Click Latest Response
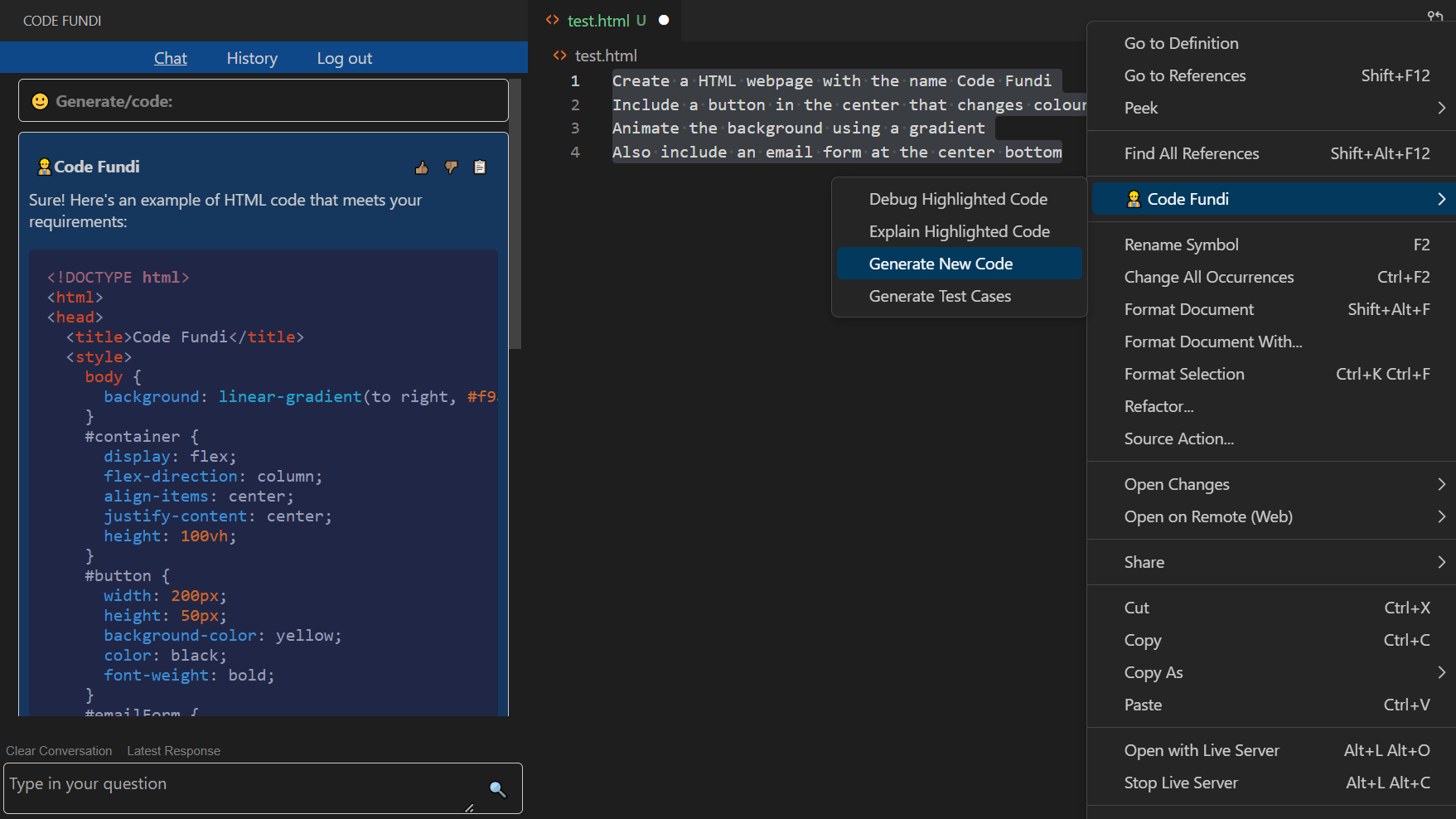The width and height of the screenshot is (1456, 819). click(174, 751)
